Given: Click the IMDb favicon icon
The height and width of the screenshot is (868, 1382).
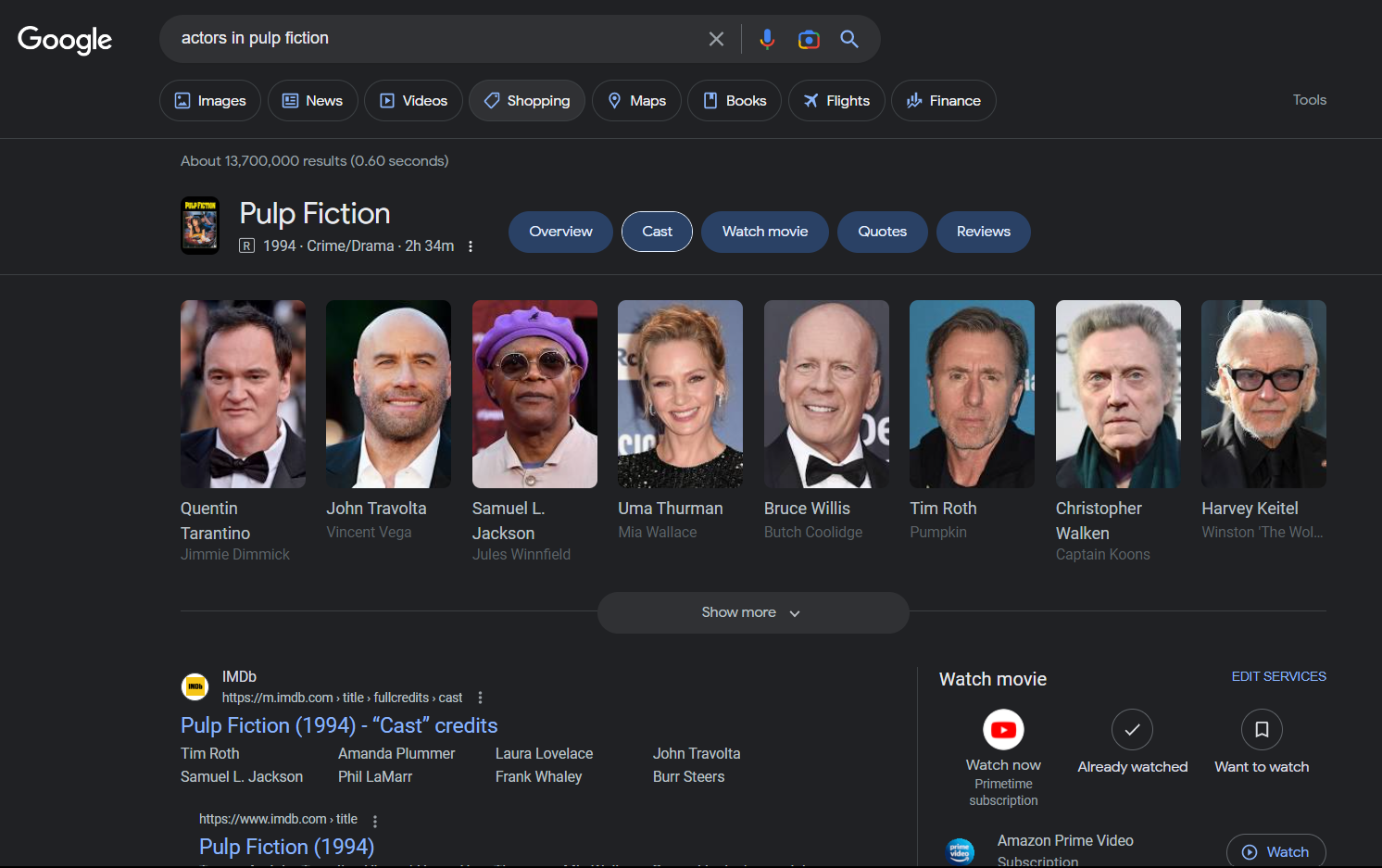Looking at the screenshot, I should tap(195, 686).
